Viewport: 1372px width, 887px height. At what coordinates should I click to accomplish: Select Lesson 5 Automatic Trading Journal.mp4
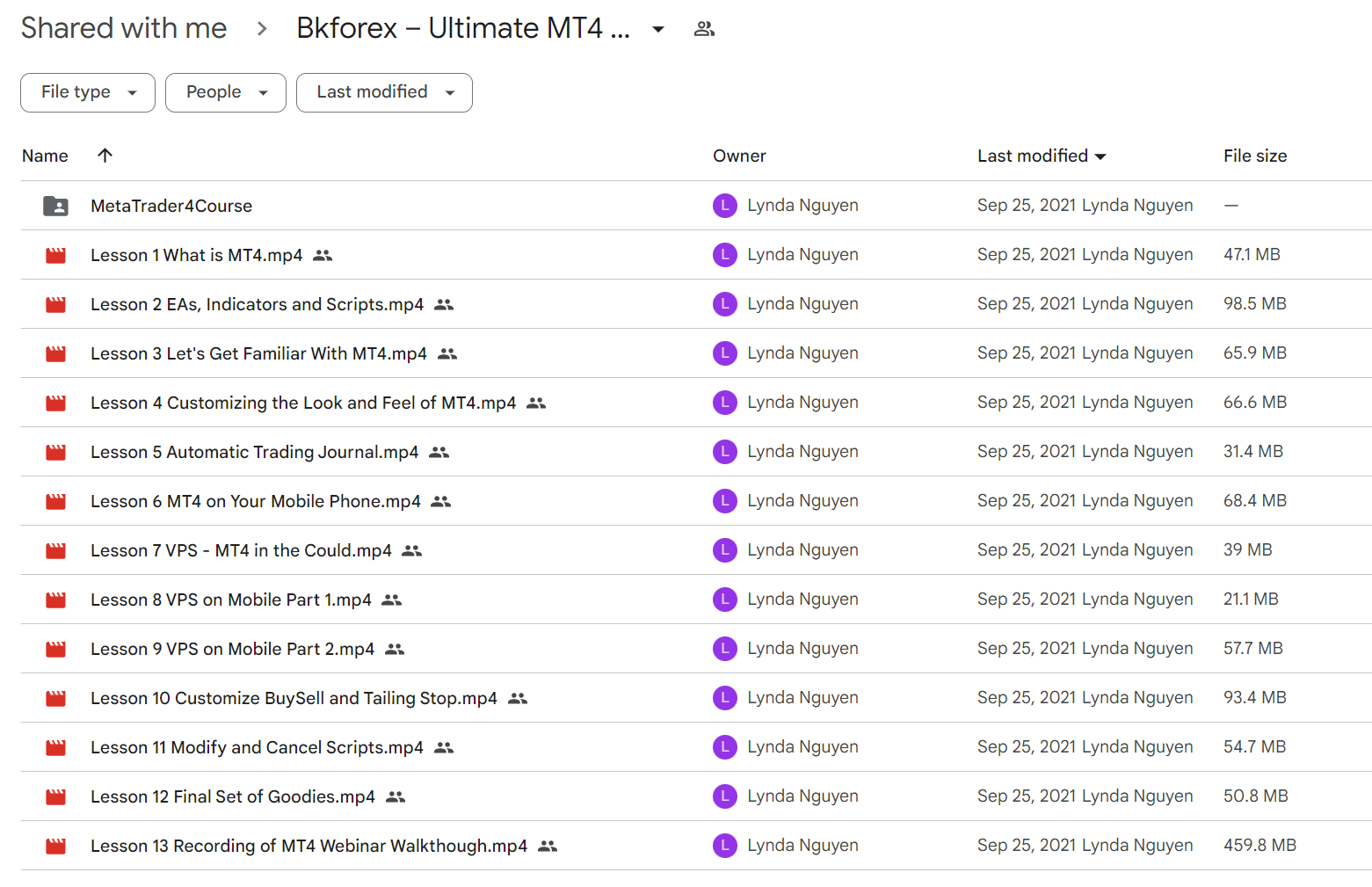(254, 452)
